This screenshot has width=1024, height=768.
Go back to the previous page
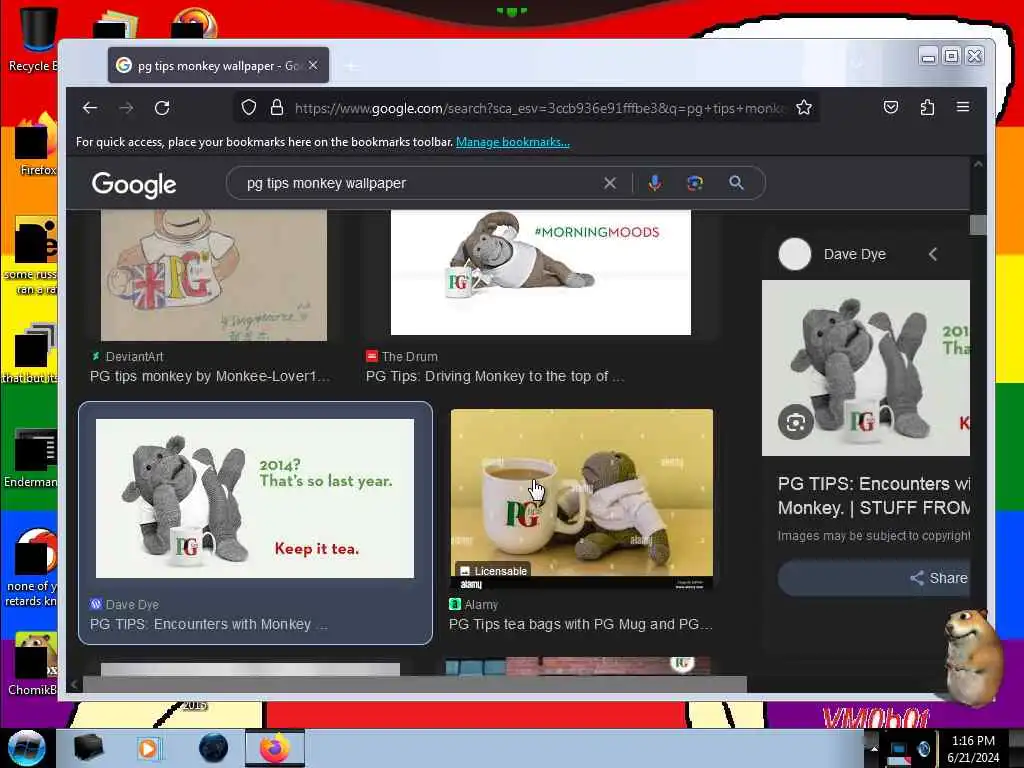point(90,108)
